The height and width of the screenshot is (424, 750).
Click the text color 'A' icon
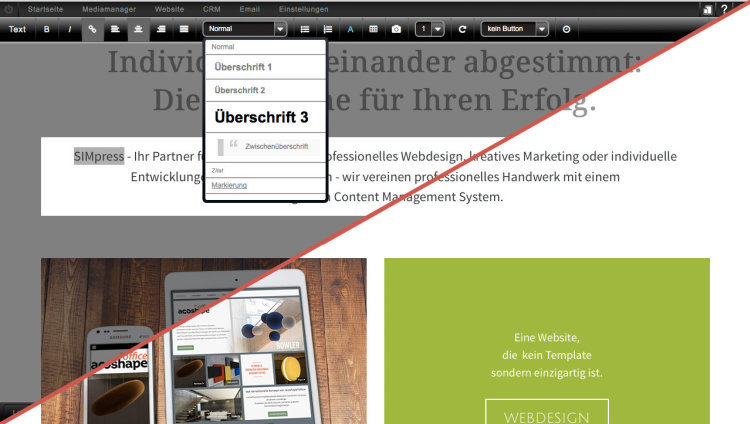[350, 29]
